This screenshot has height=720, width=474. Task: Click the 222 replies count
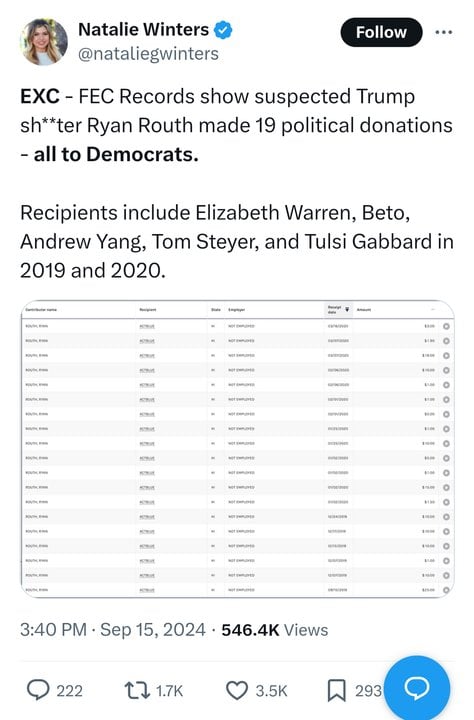click(x=69, y=691)
